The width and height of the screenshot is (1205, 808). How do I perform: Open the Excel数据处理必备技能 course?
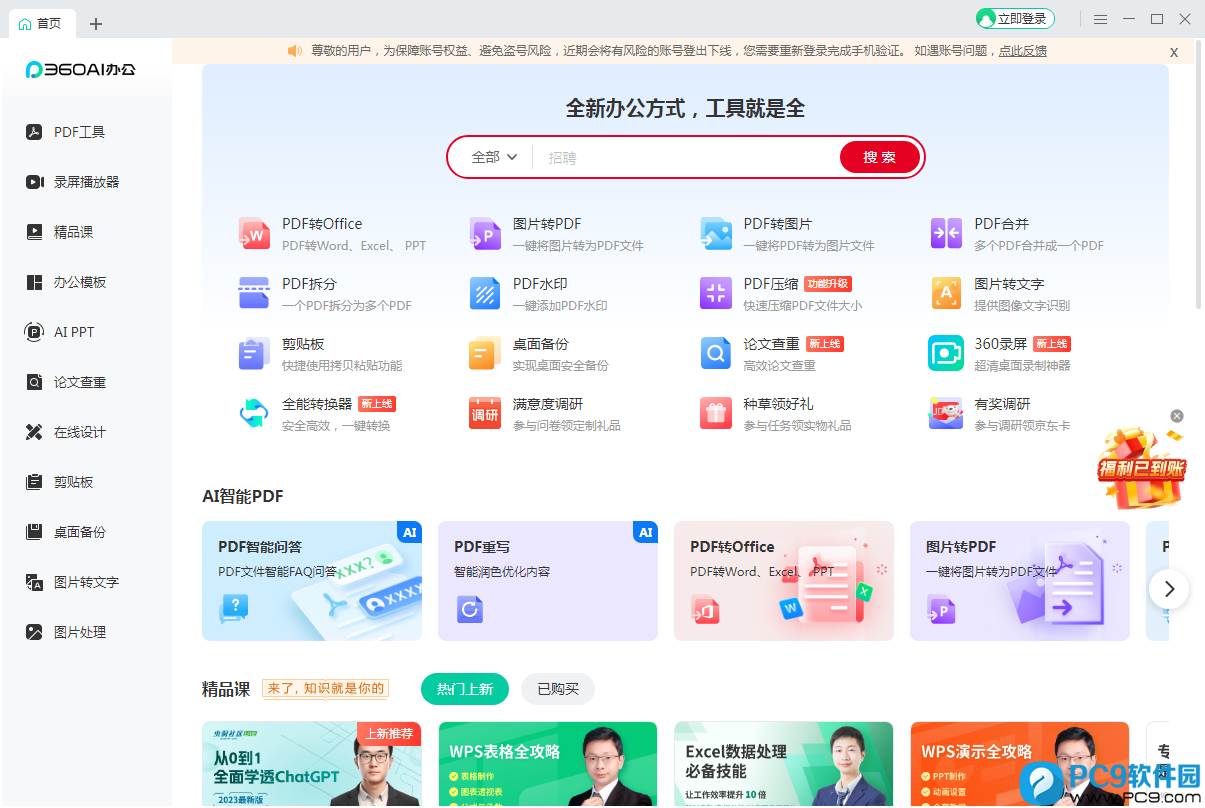(x=784, y=764)
